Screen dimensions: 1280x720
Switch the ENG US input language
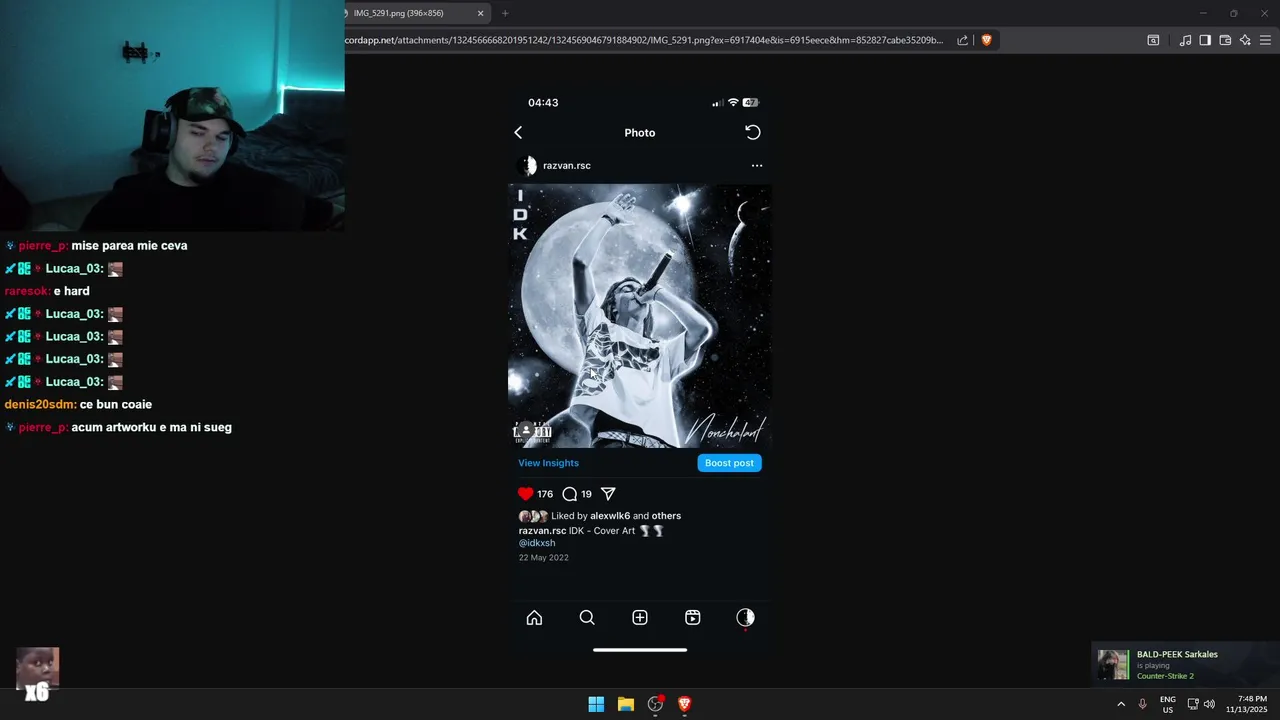[1168, 704]
